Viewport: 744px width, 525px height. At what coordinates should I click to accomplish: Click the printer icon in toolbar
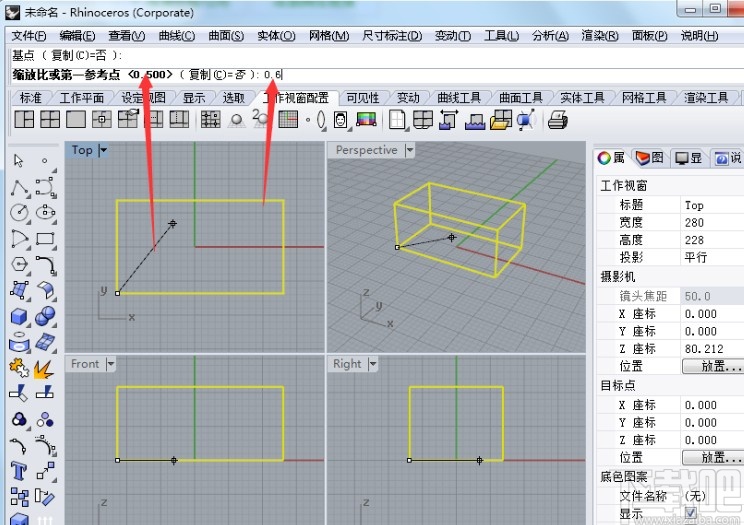pyautogui.click(x=558, y=120)
